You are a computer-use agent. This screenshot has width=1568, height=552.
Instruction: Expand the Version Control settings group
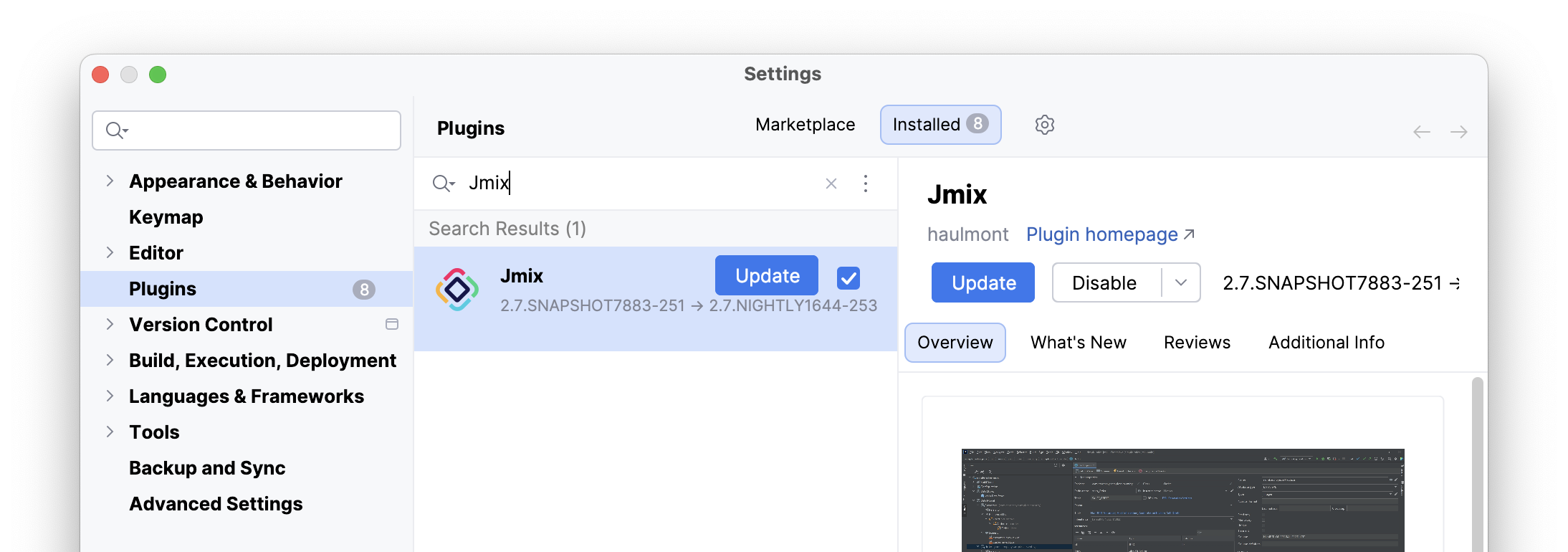tap(110, 324)
